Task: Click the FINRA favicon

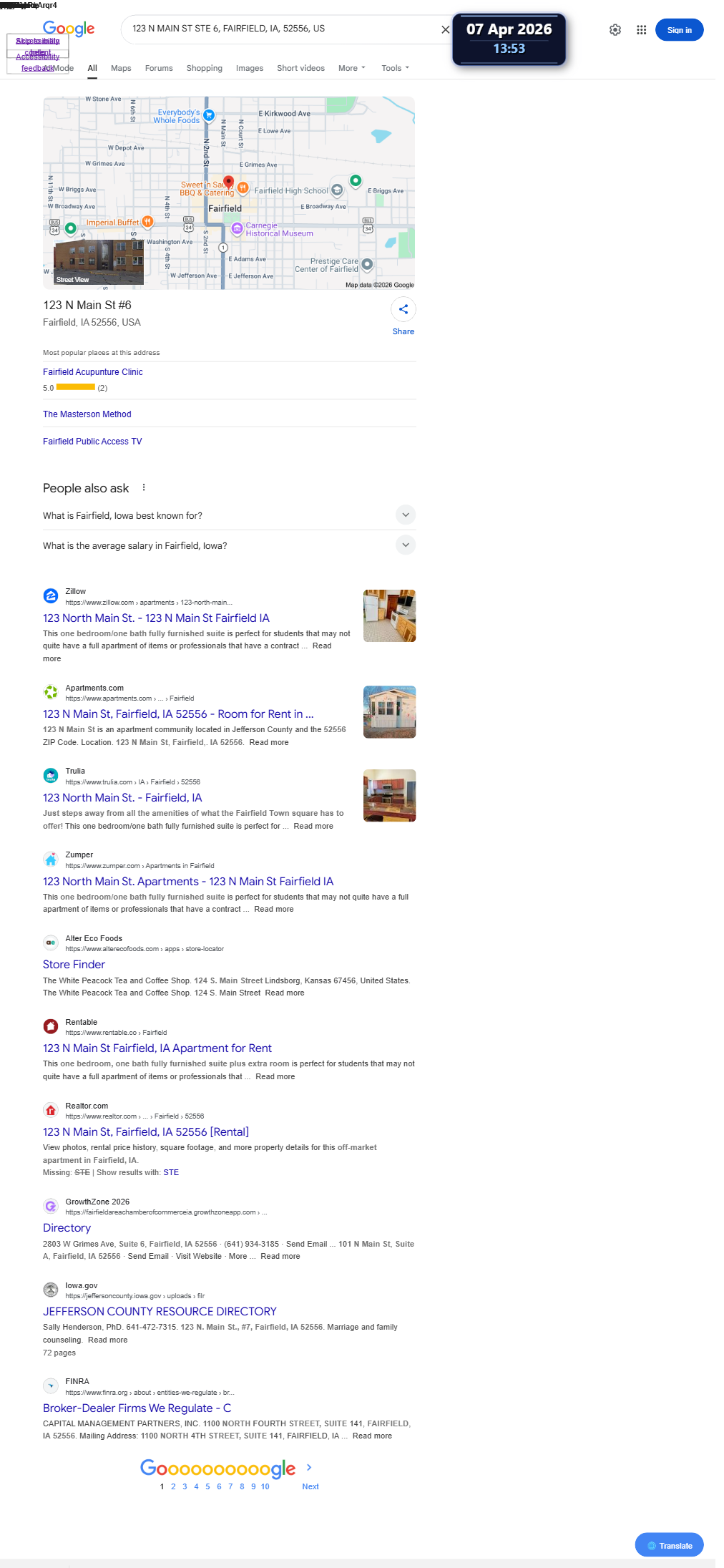Action: 51,1386
